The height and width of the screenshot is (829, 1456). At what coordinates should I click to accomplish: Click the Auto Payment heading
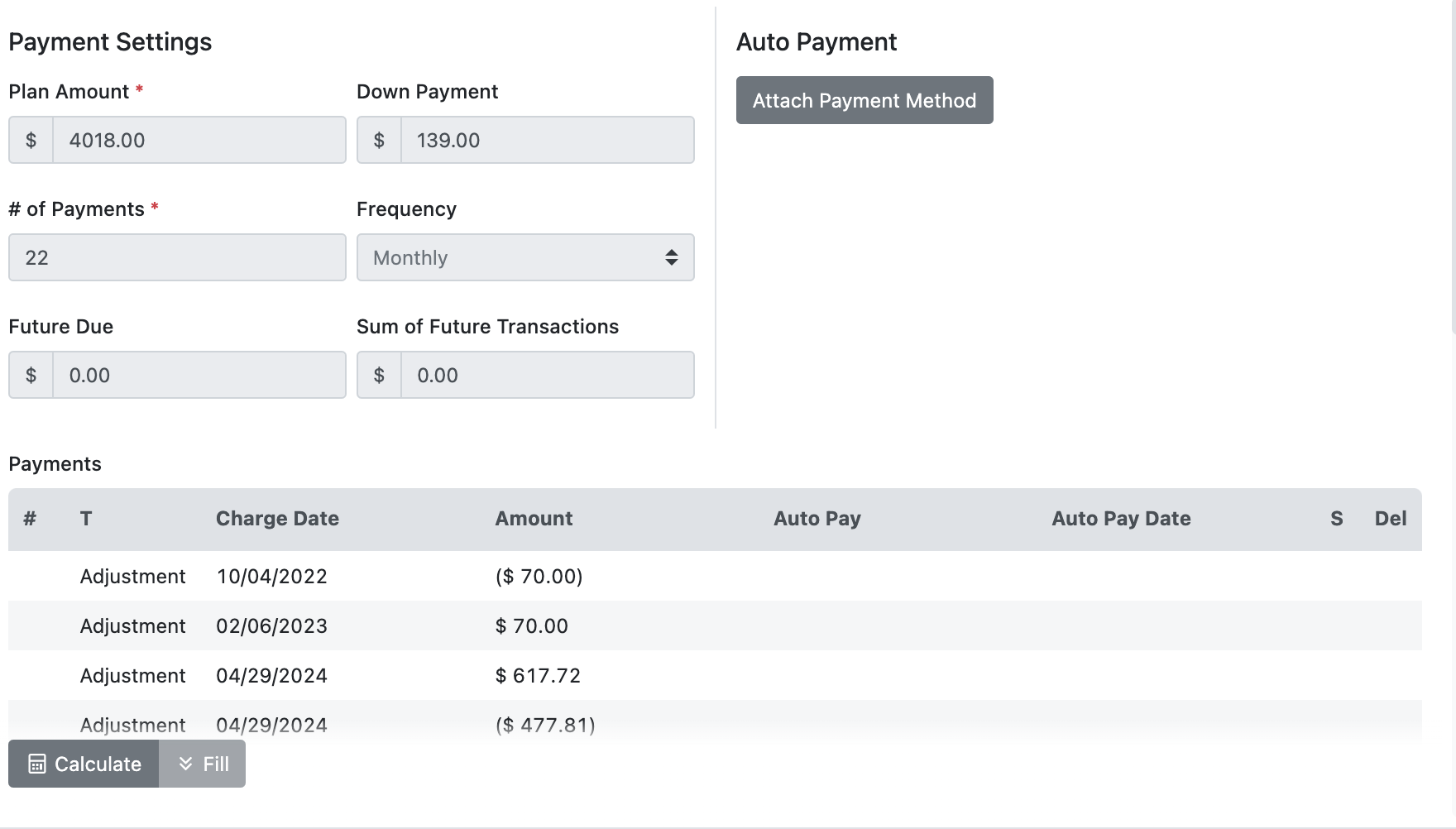point(817,42)
